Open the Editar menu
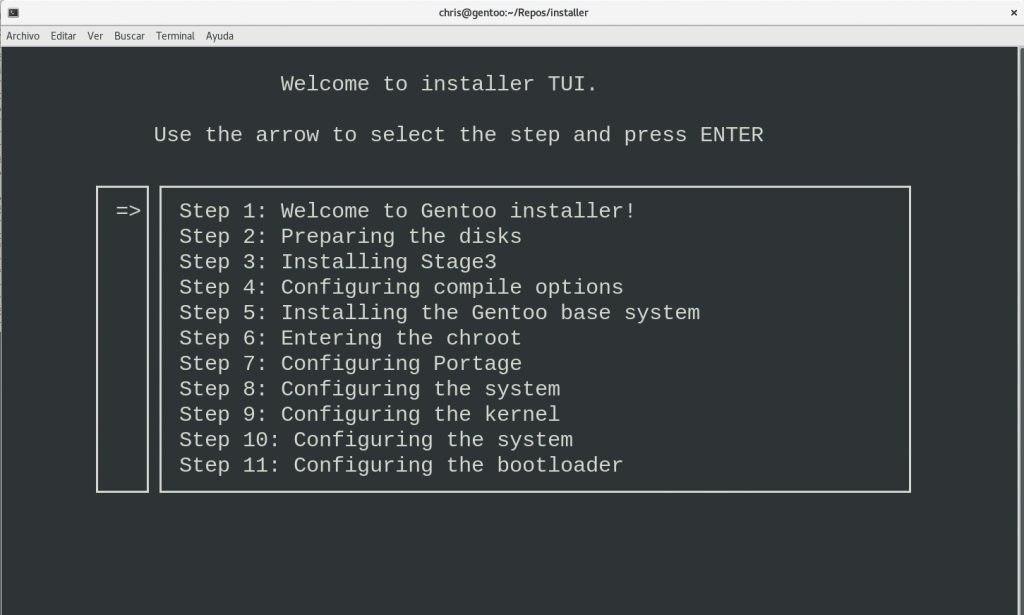Image resolution: width=1024 pixels, height=615 pixels. 63,36
